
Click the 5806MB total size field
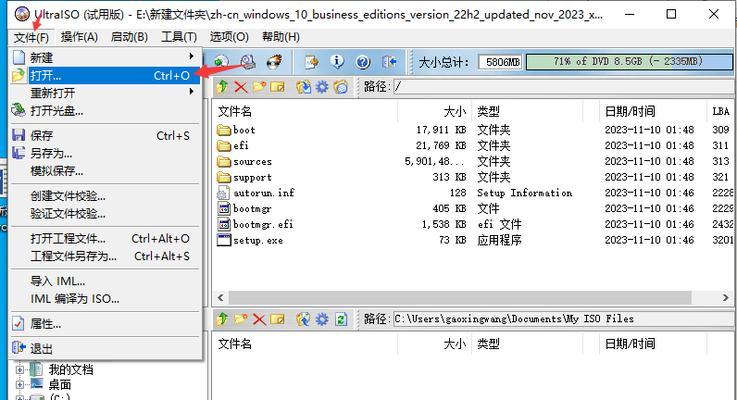point(501,62)
